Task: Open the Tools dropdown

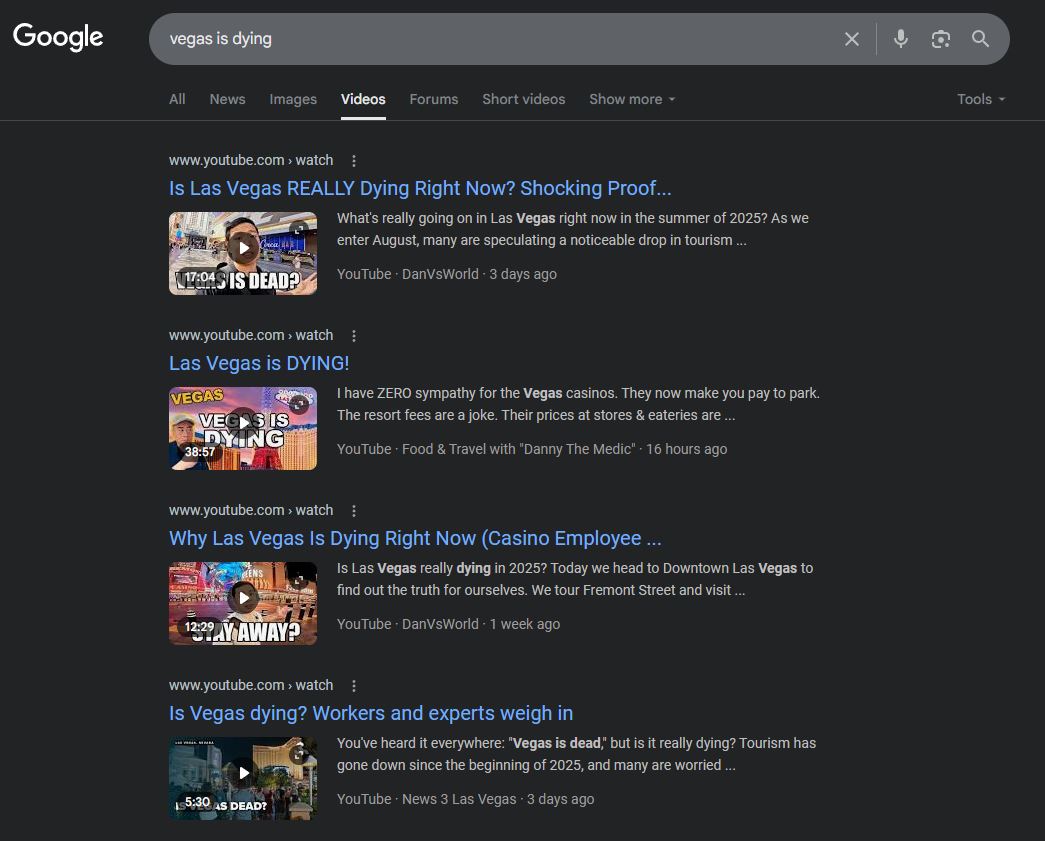Action: click(x=980, y=99)
